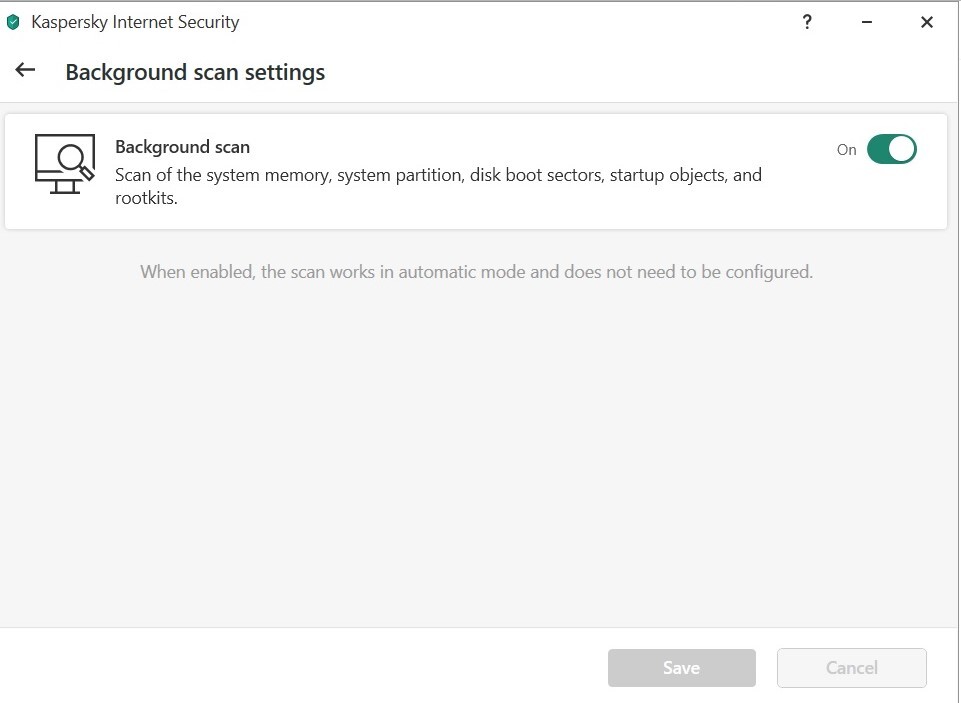Click empty footer space left of Save
This screenshot has height=703, width=961.
click(x=300, y=667)
